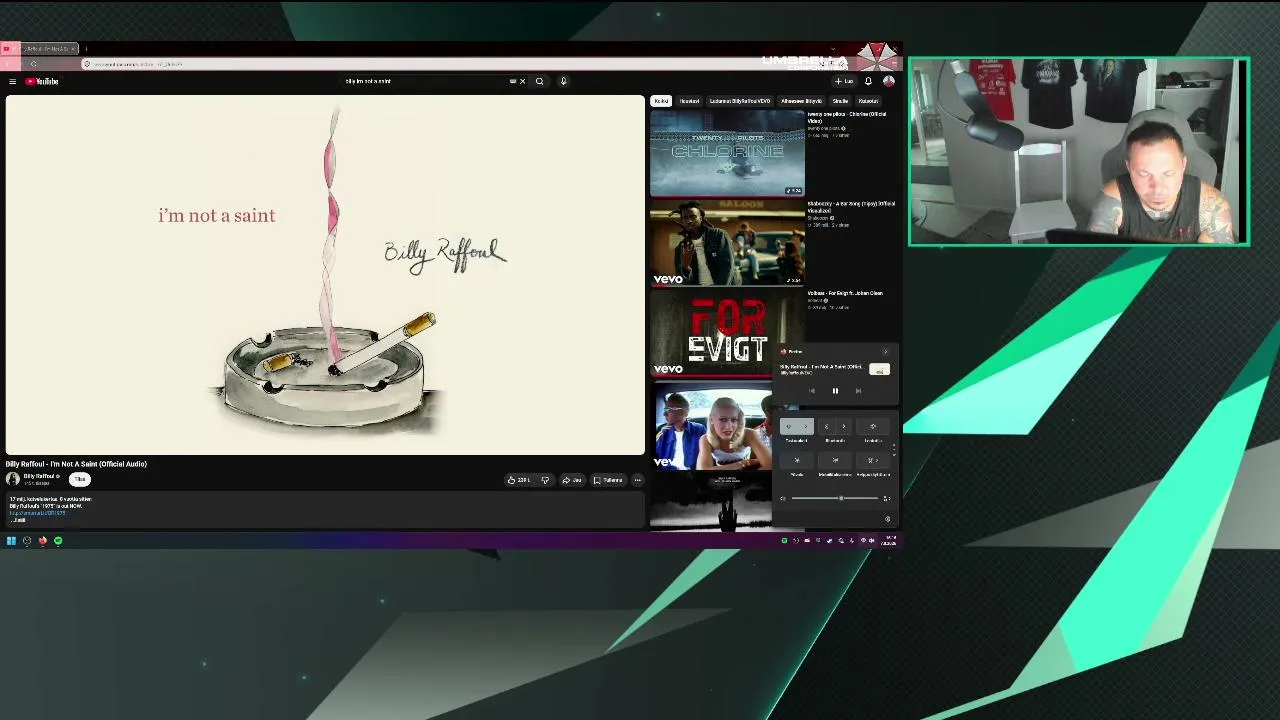The image size is (1280, 720).
Task: Open a new browser tab
Action: [86, 49]
